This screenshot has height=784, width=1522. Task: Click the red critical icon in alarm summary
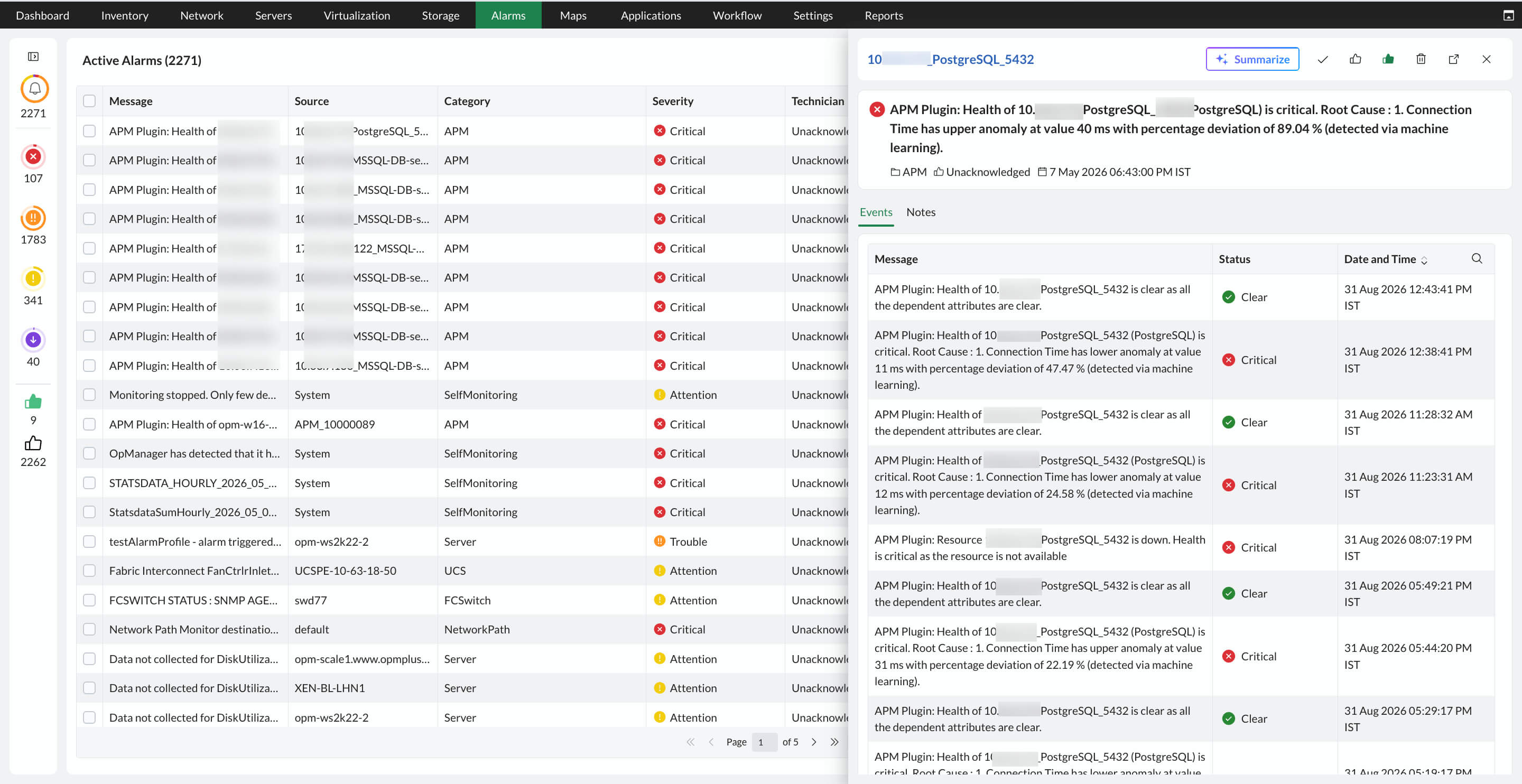[x=877, y=109]
